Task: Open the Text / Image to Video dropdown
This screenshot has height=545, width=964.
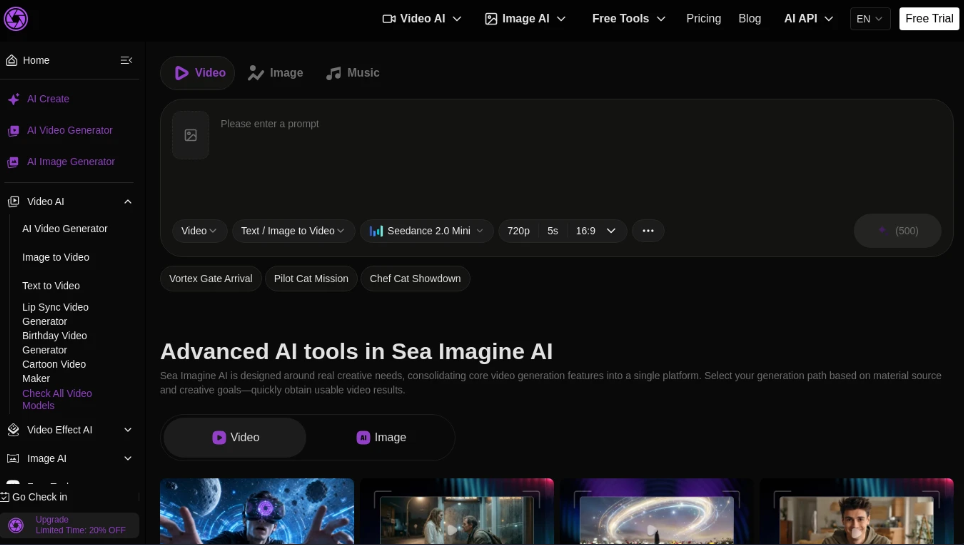Action: coord(293,231)
